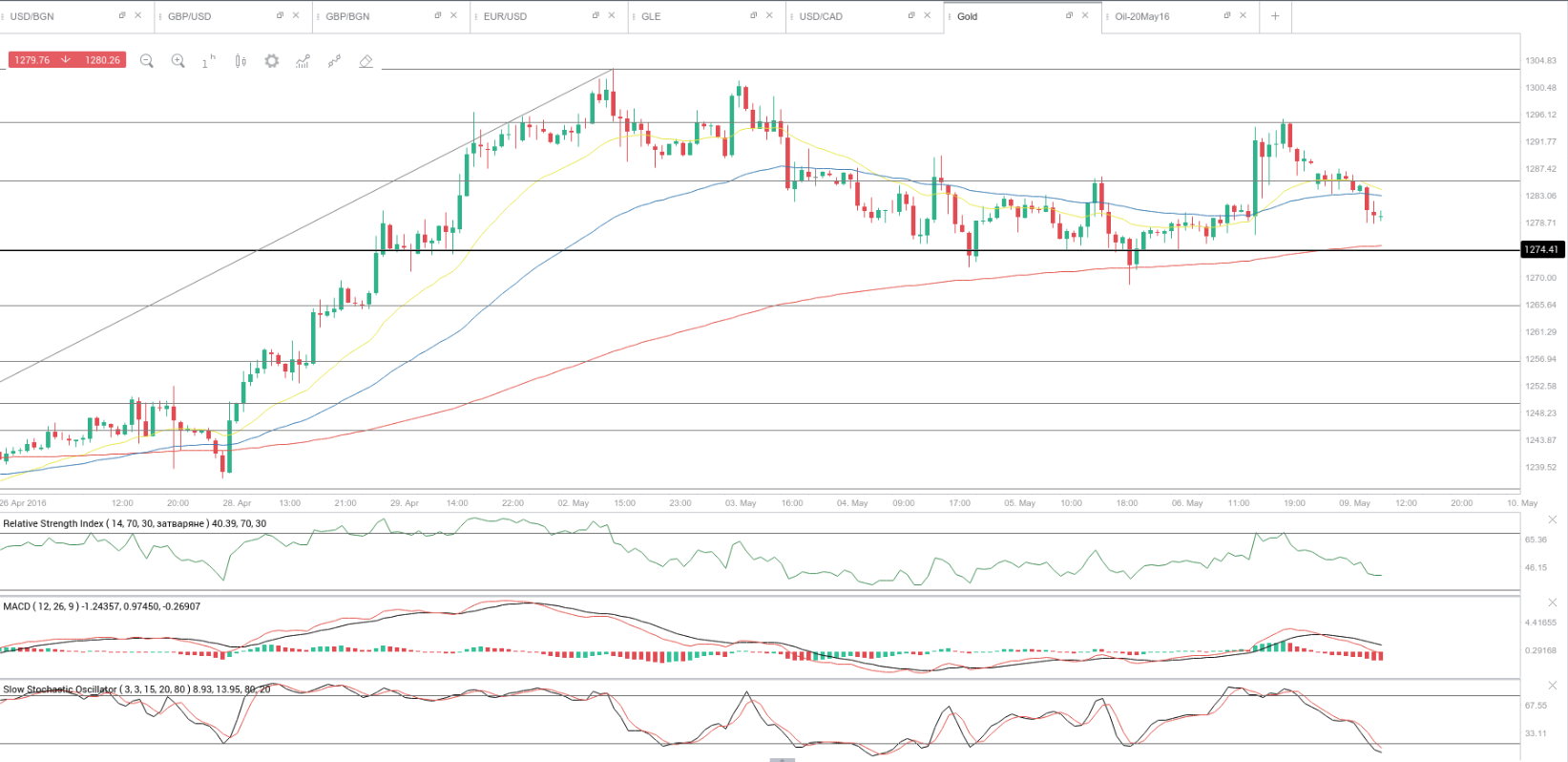Click the 1274.41 price level marker
1568x762 pixels.
click(x=1541, y=250)
